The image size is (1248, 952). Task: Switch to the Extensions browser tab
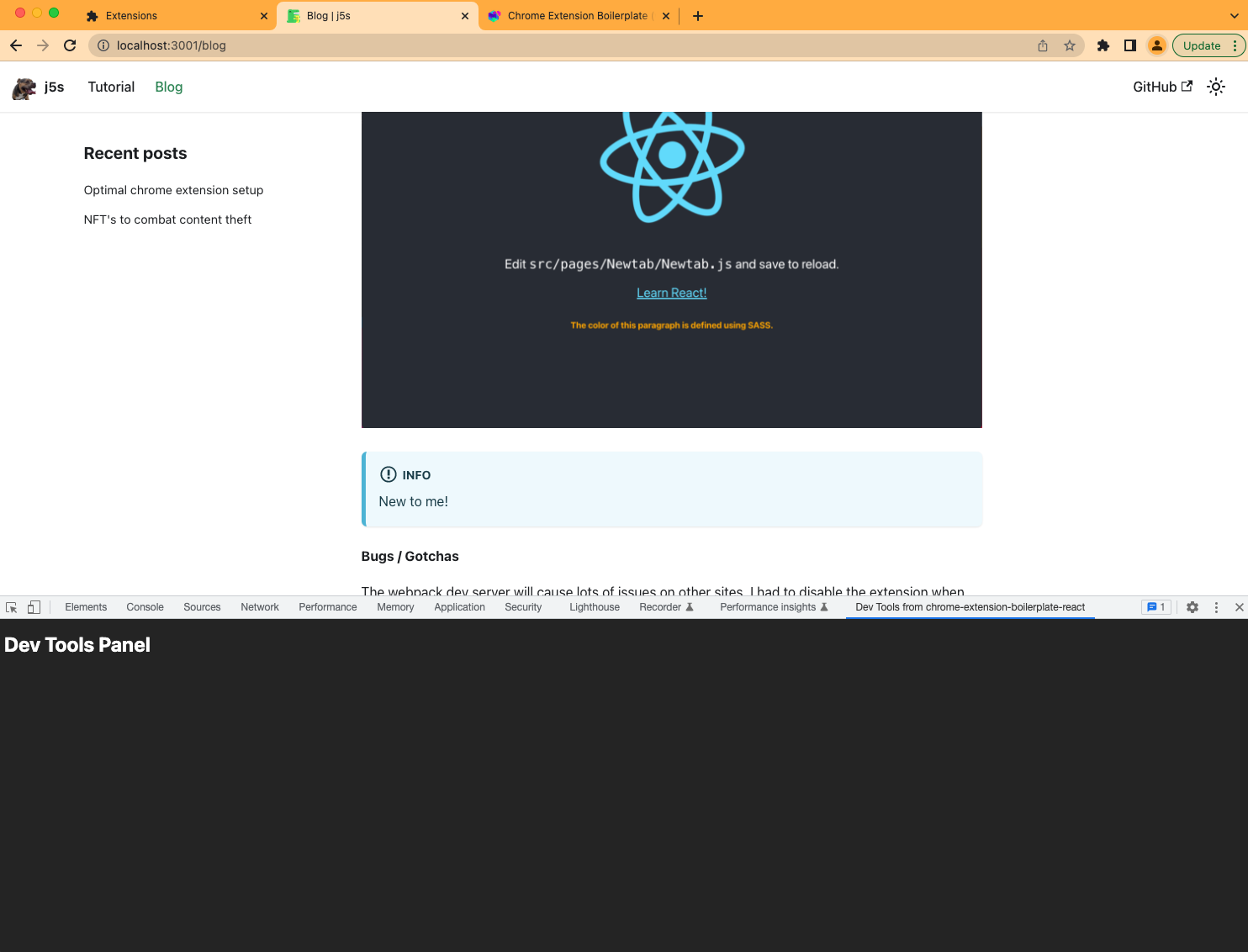click(176, 16)
